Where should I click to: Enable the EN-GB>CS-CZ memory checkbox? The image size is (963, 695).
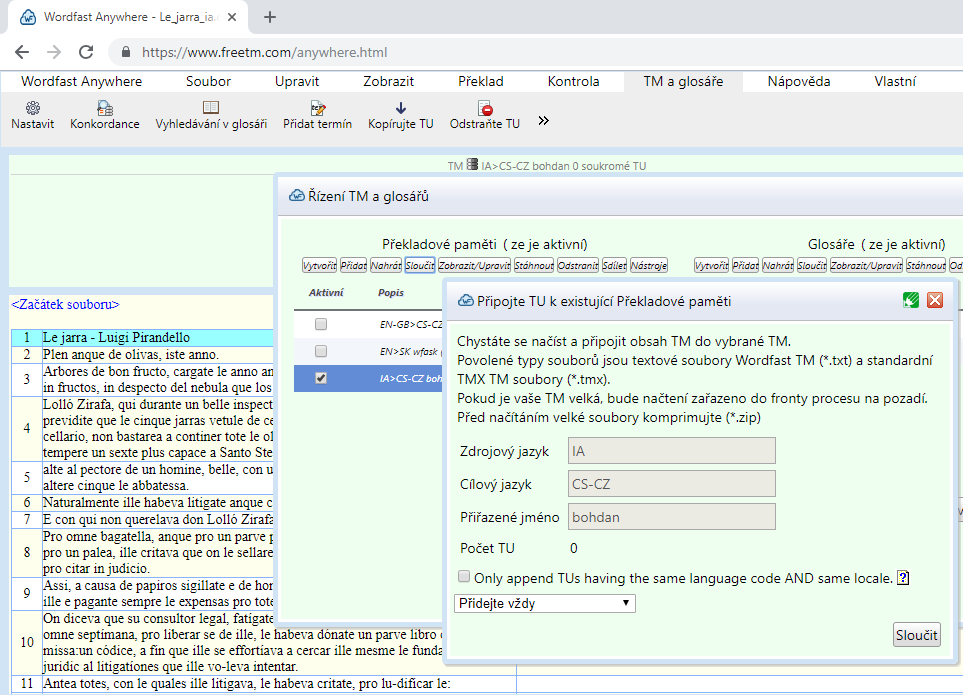coord(321,324)
